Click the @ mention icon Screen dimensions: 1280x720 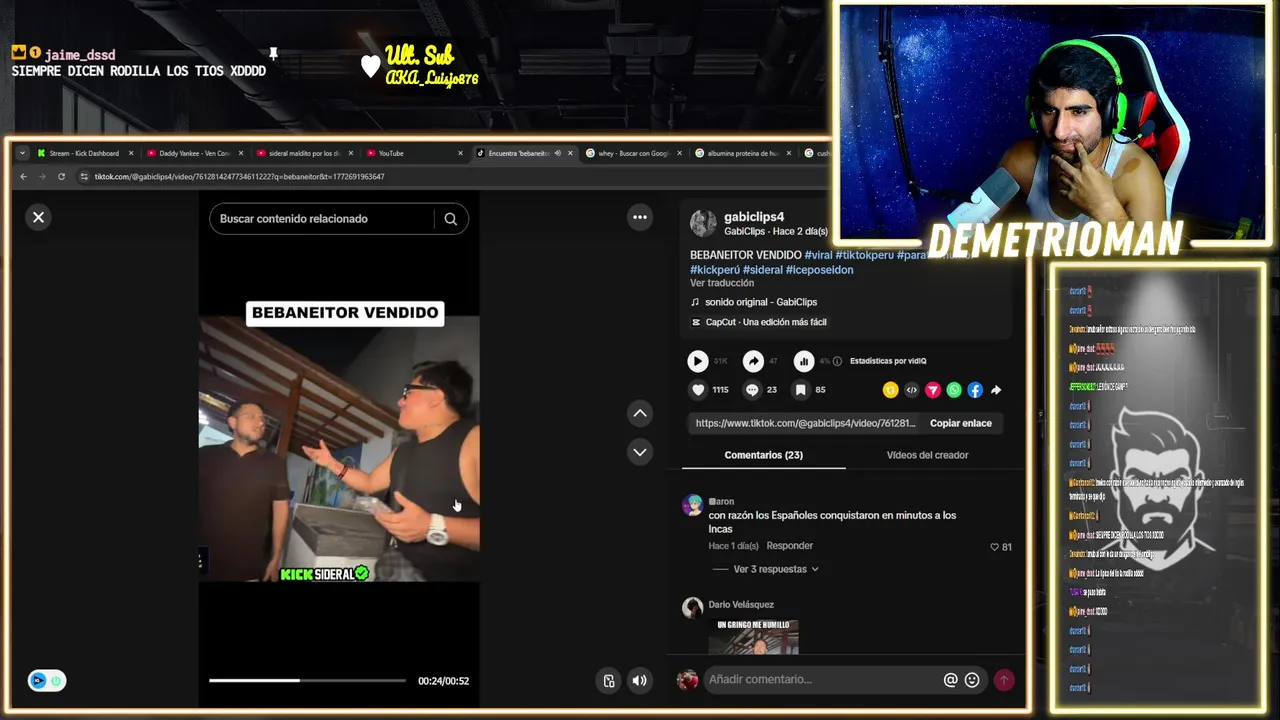tap(951, 680)
